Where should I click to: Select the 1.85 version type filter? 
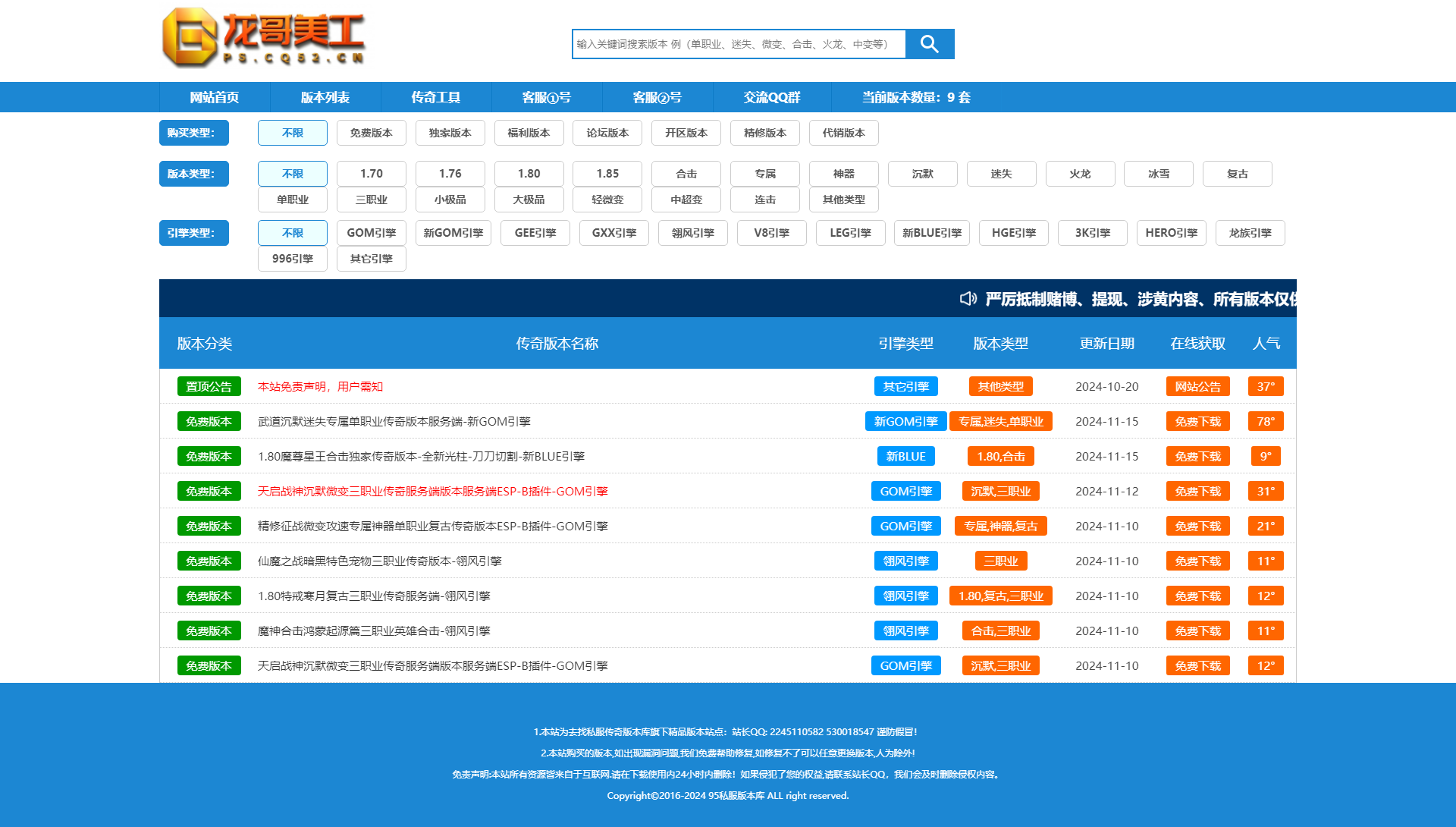pos(607,174)
